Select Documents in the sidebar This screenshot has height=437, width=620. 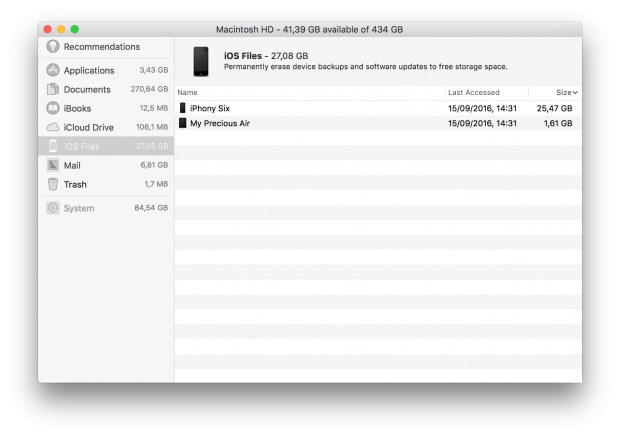[x=106, y=89]
